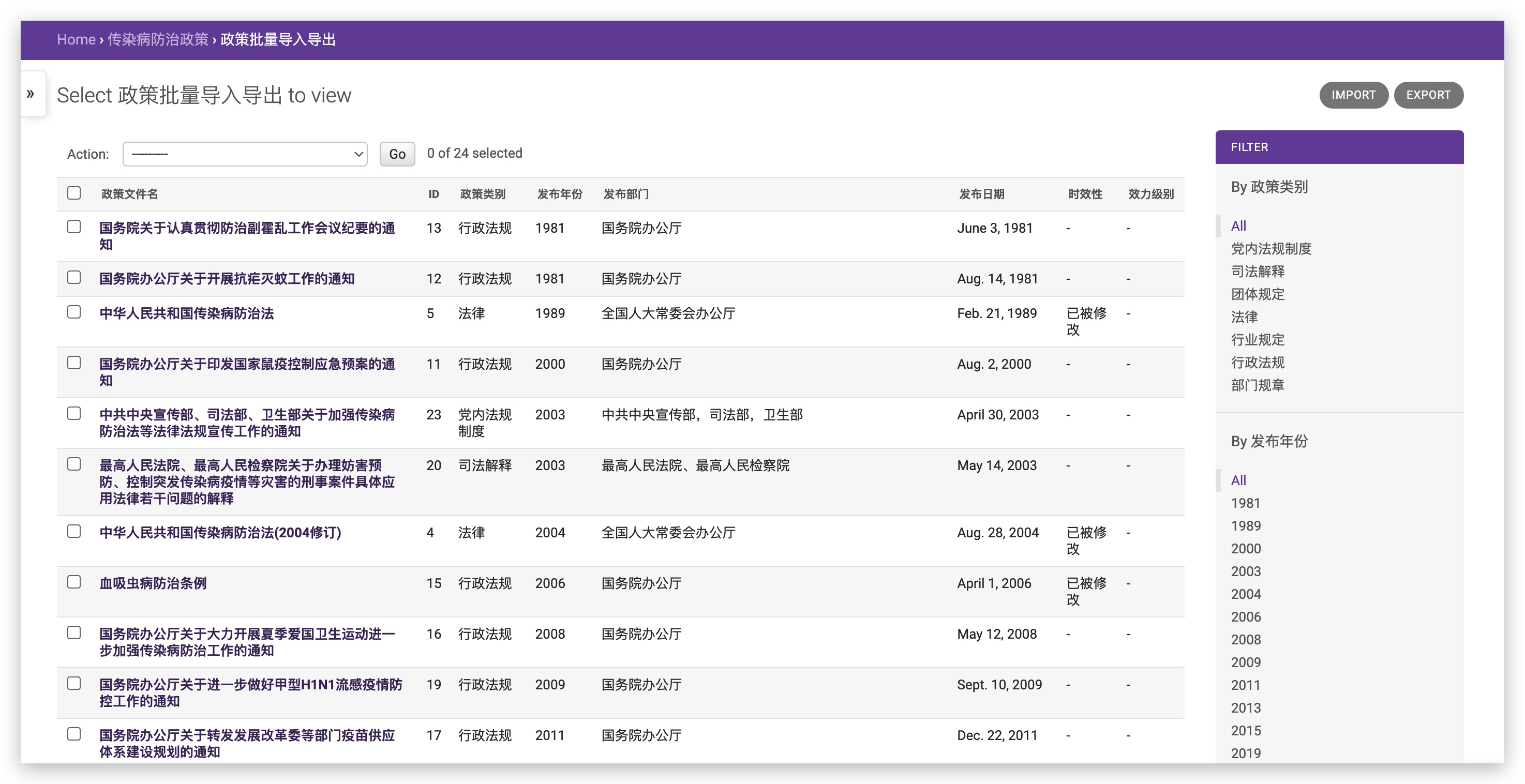1525x784 pixels.
Task: Filter by year 2003
Action: 1246,571
